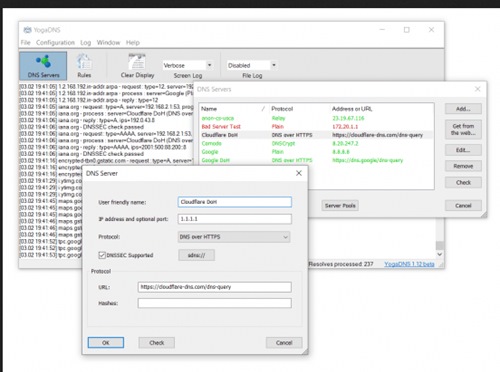Minimize the YogaDNS window
The width and height of the screenshot is (500, 372).
click(x=382, y=30)
